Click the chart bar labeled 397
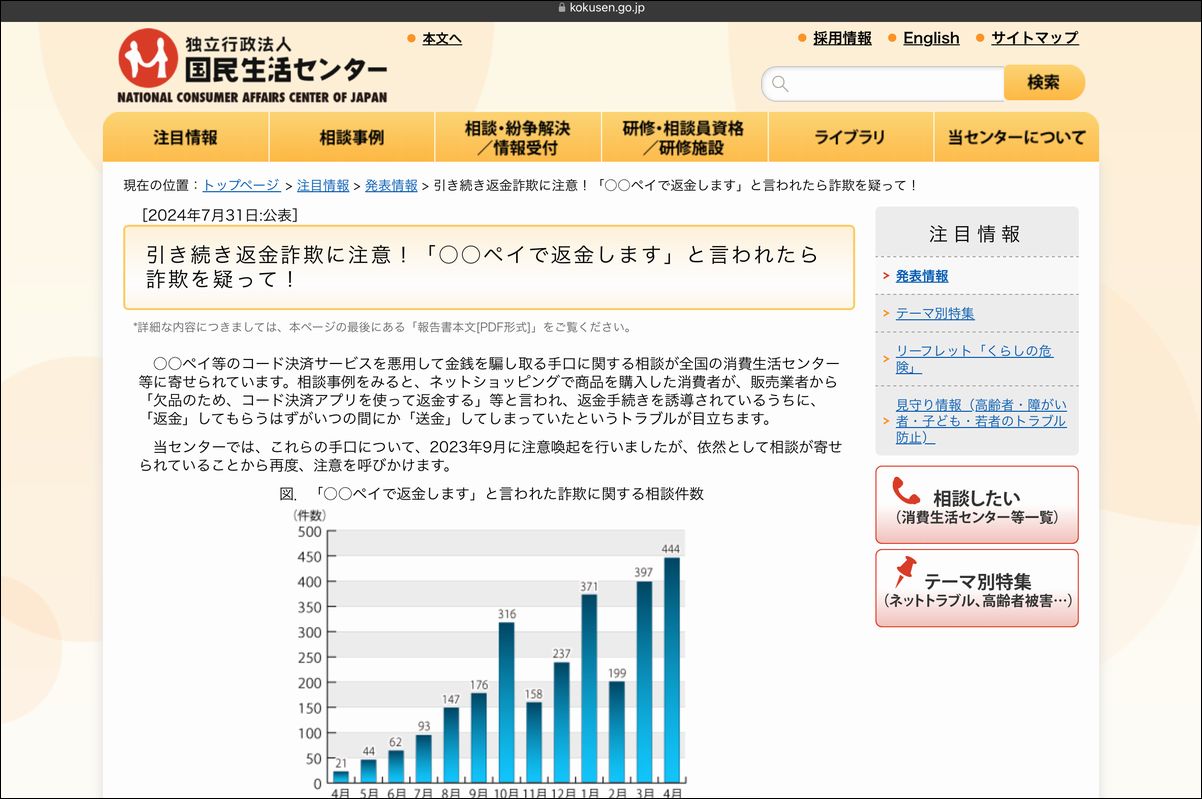The width and height of the screenshot is (1202, 799). click(644, 682)
